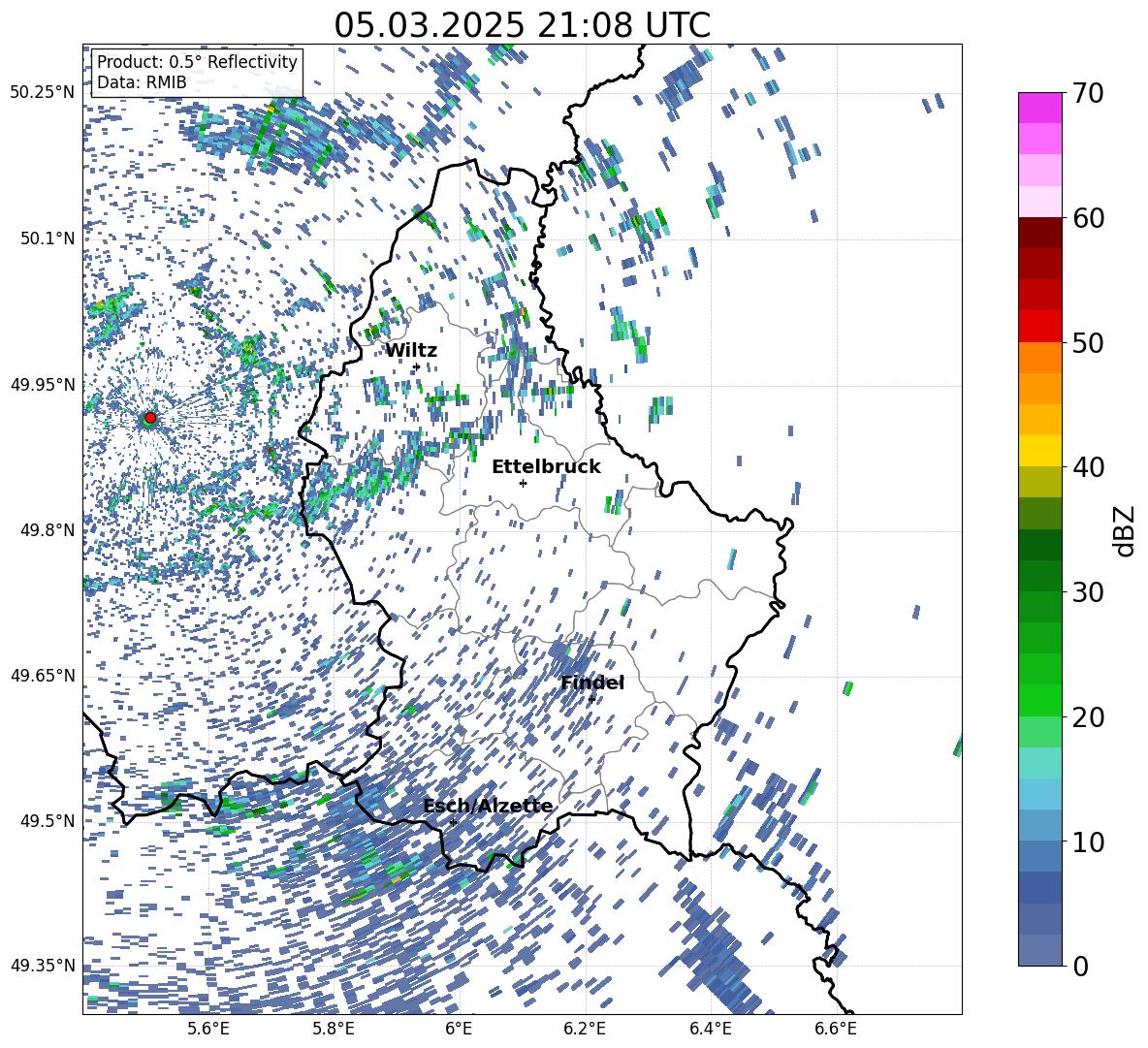Click the orange colorbar segment below 50
The width and height of the screenshot is (1148, 1048).
[1039, 358]
